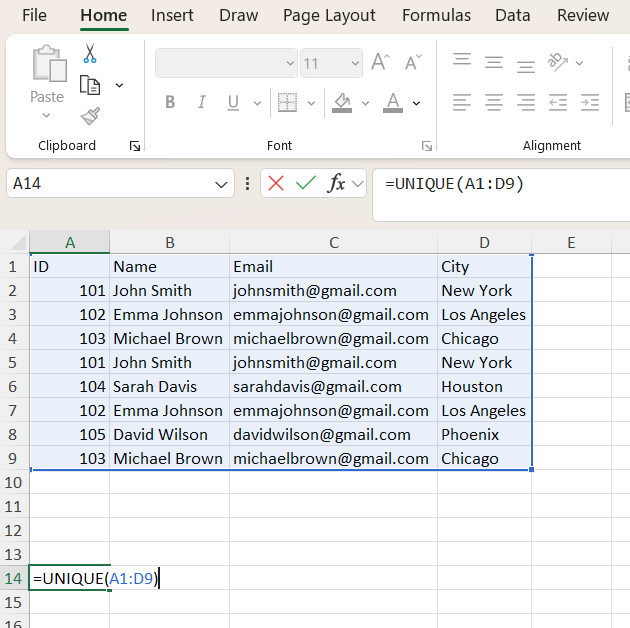Select column A header
630x628 pixels.
tap(70, 242)
